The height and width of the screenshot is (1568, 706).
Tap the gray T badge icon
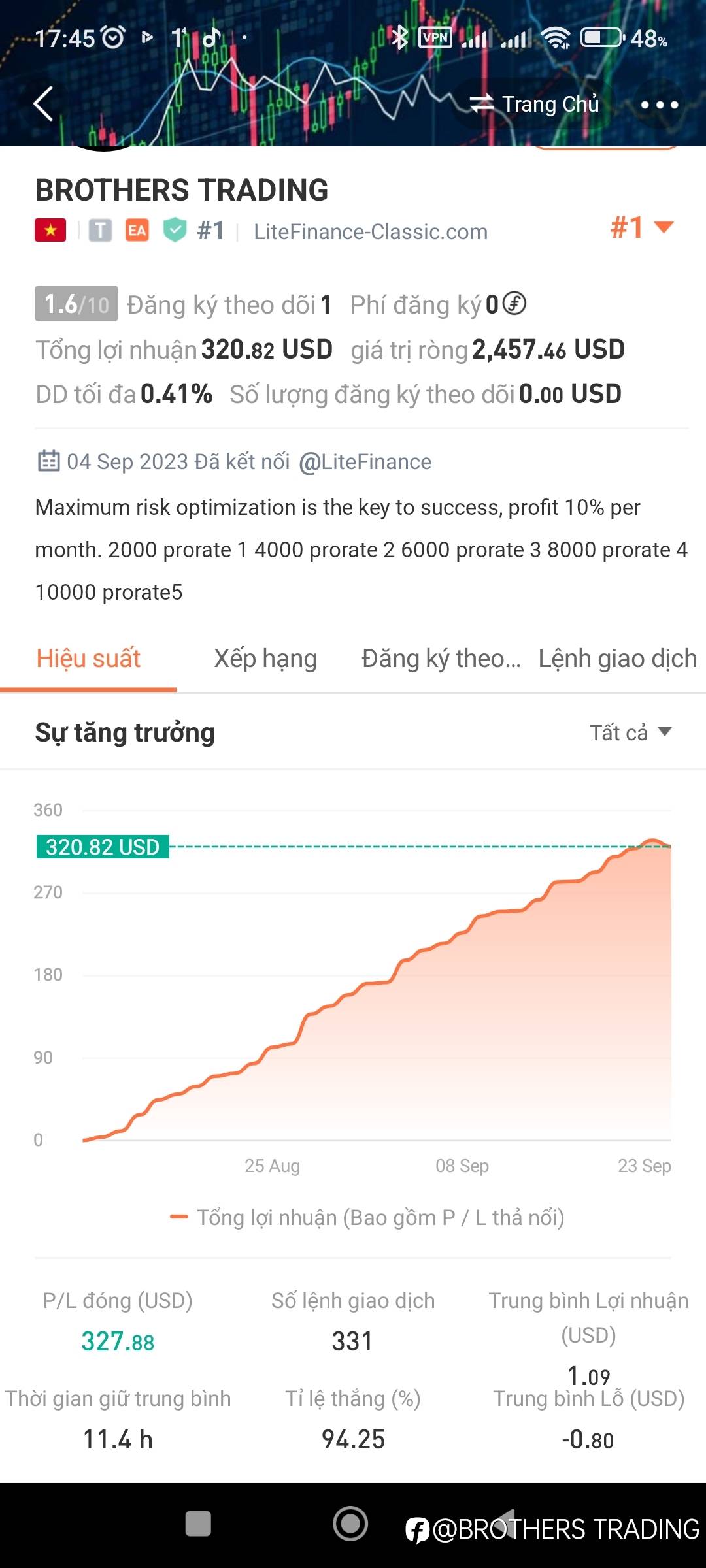tap(100, 230)
